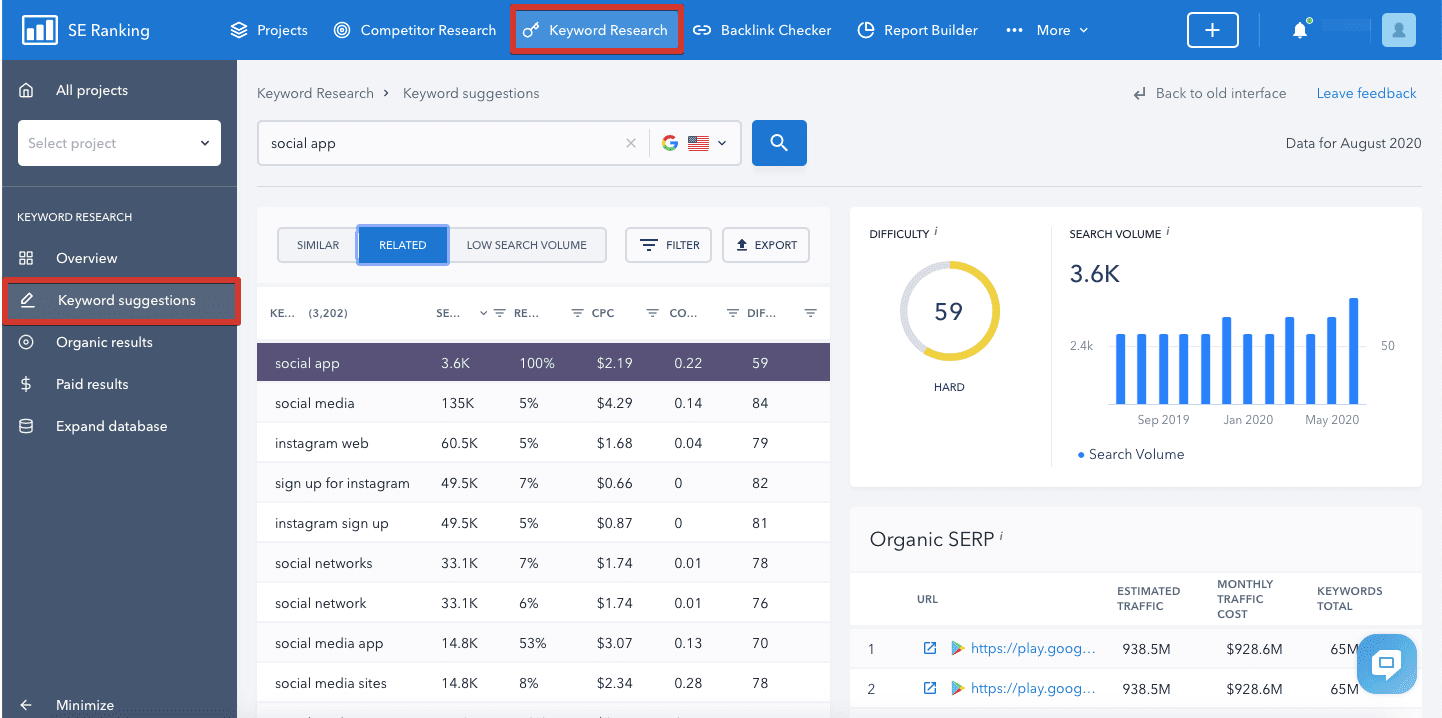The width and height of the screenshot is (1442, 718).
Task: Go to All projects in the sidebar
Action: (x=91, y=90)
